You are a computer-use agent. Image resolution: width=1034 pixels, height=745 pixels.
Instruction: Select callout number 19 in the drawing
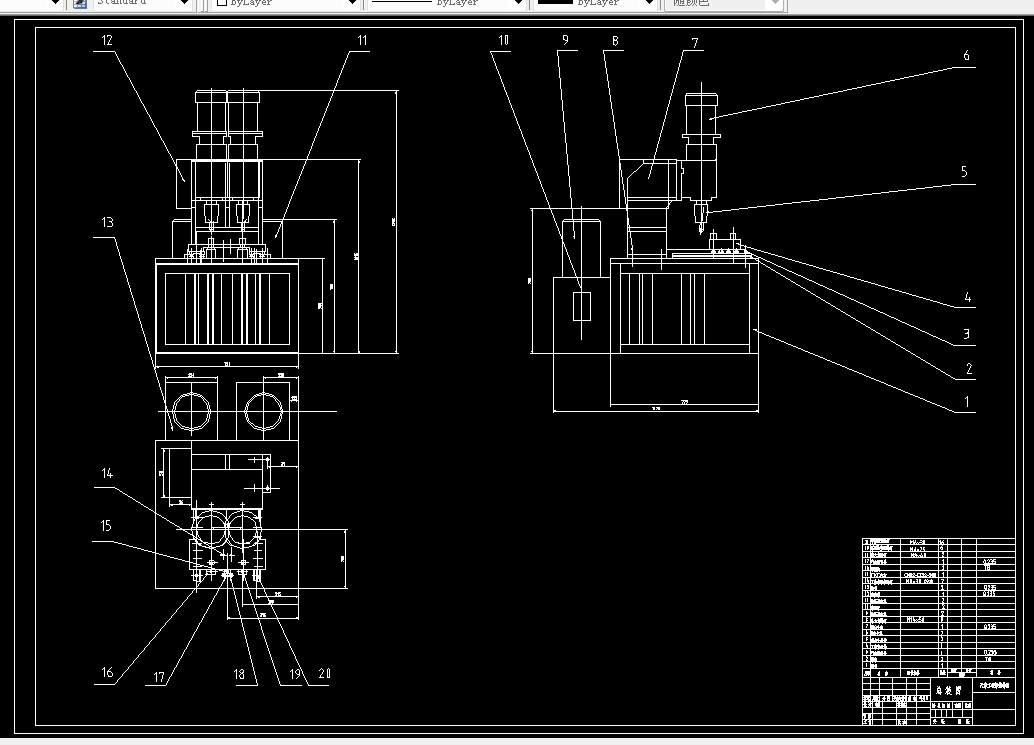[295, 674]
